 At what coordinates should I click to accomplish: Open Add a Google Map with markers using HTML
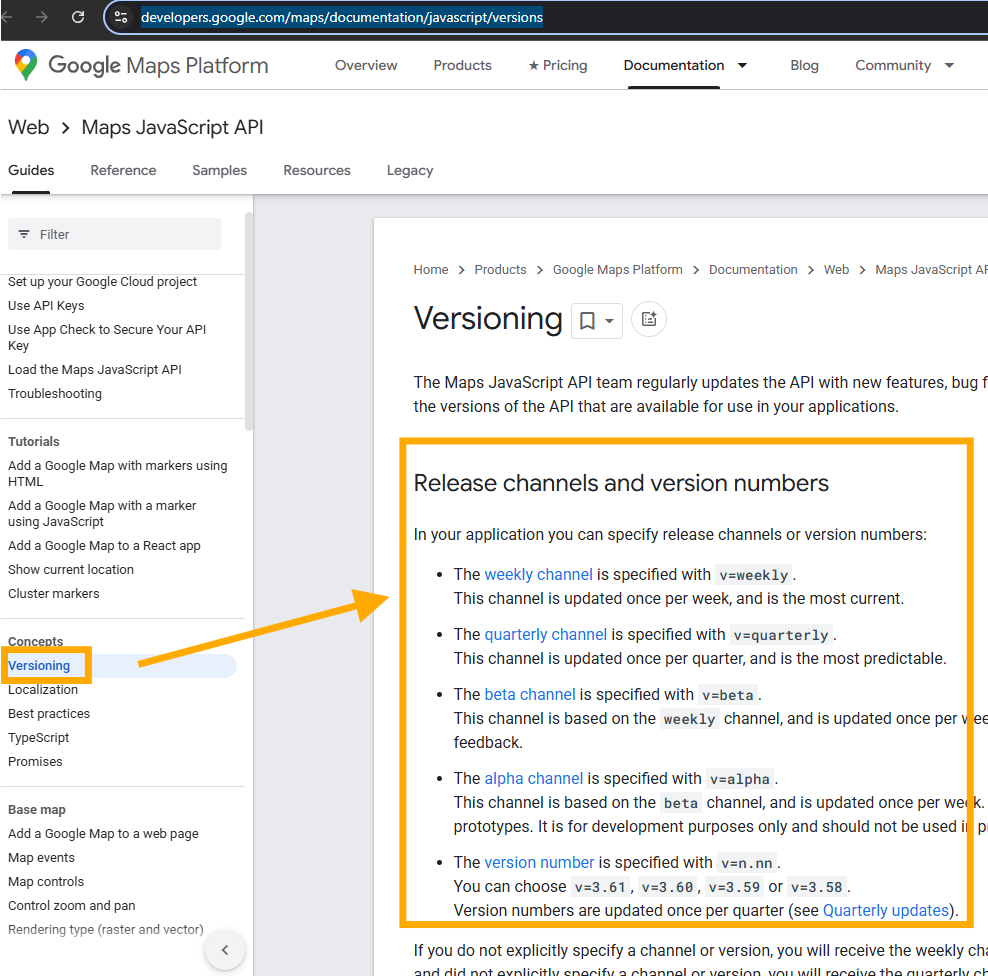pyautogui.click(x=118, y=474)
